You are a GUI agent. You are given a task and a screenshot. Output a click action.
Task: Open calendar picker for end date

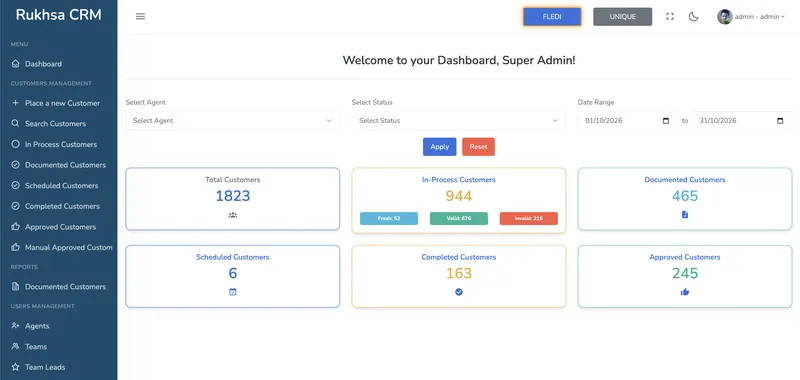point(780,121)
